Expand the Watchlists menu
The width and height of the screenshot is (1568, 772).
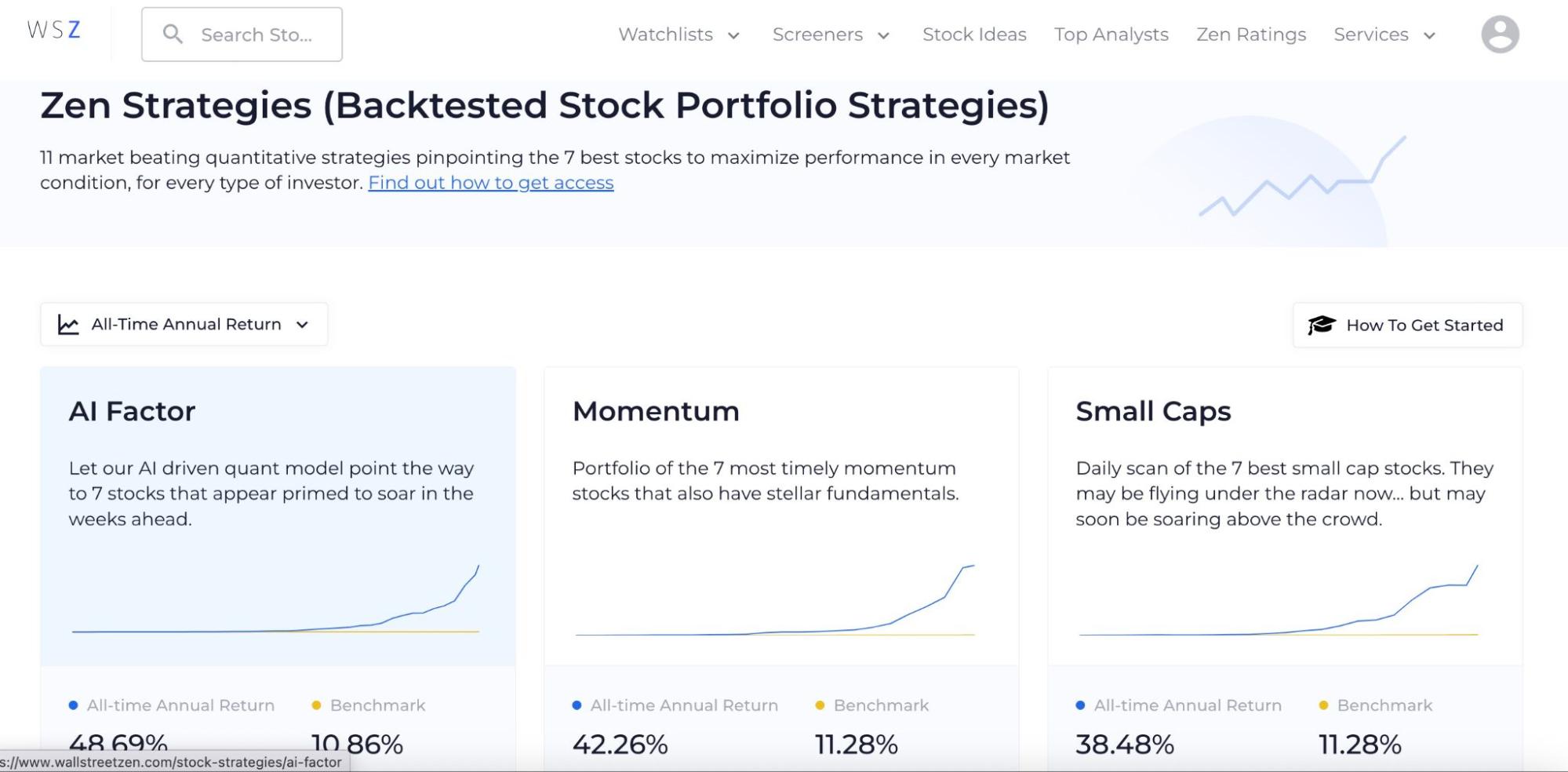click(679, 35)
